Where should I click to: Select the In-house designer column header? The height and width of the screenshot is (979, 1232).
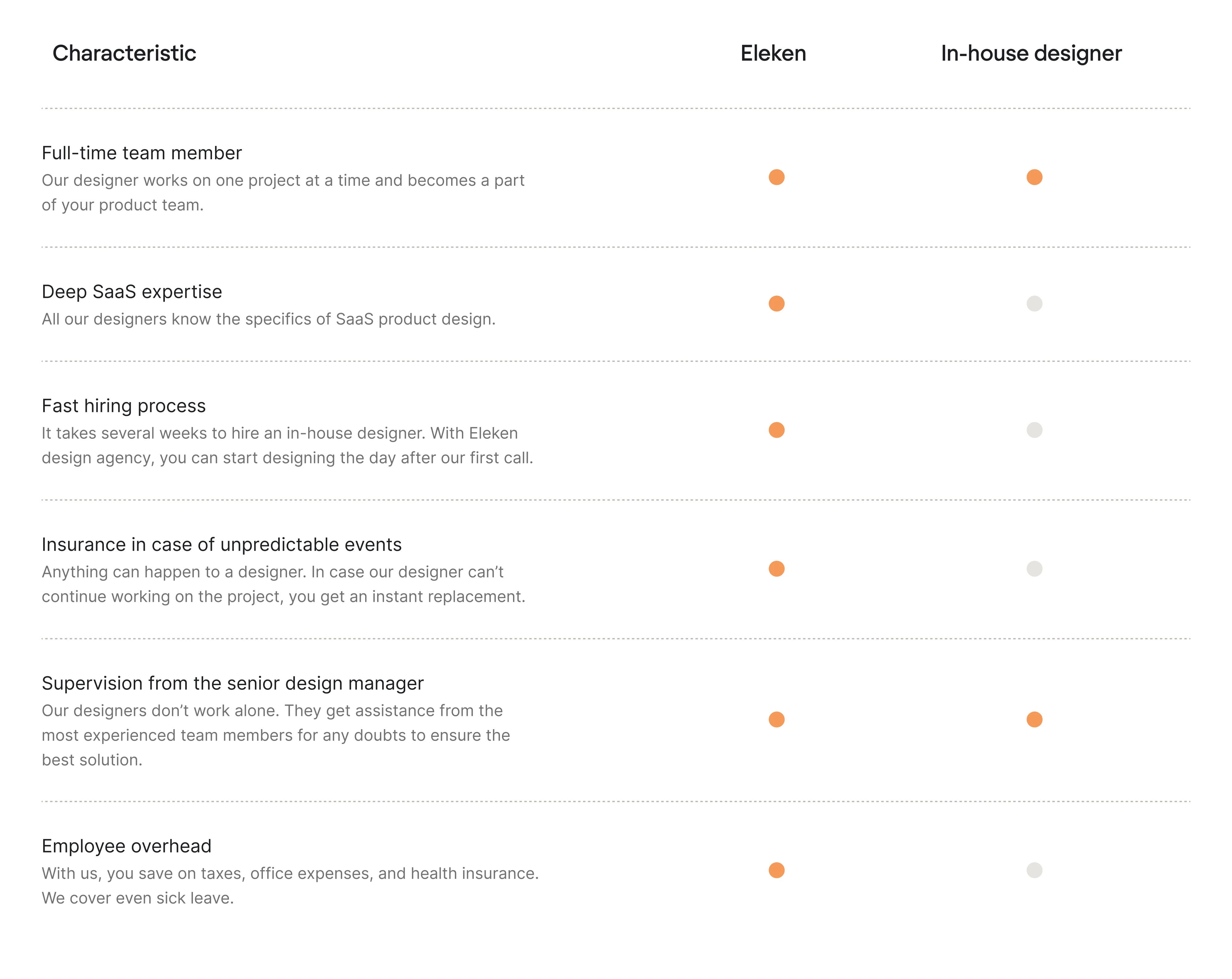(1031, 54)
